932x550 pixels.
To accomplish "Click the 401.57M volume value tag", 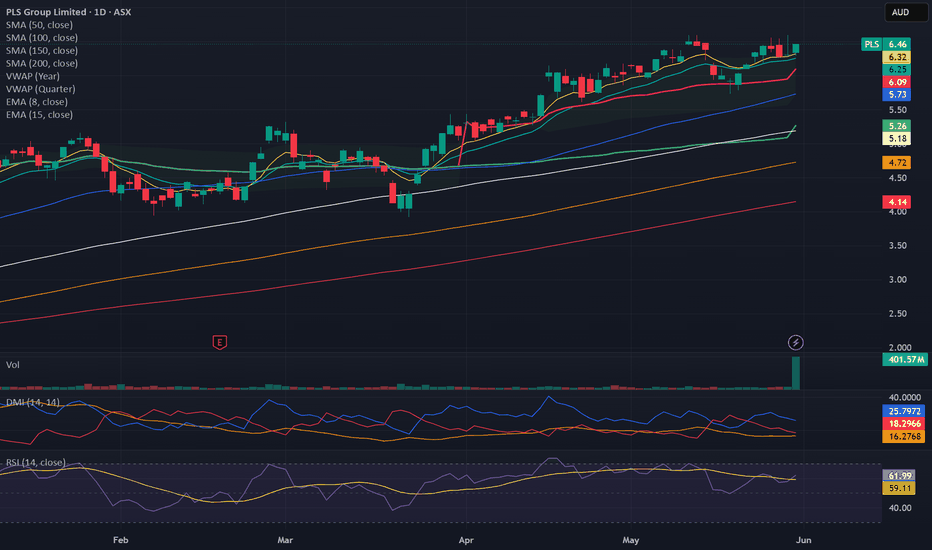I will (x=905, y=360).
